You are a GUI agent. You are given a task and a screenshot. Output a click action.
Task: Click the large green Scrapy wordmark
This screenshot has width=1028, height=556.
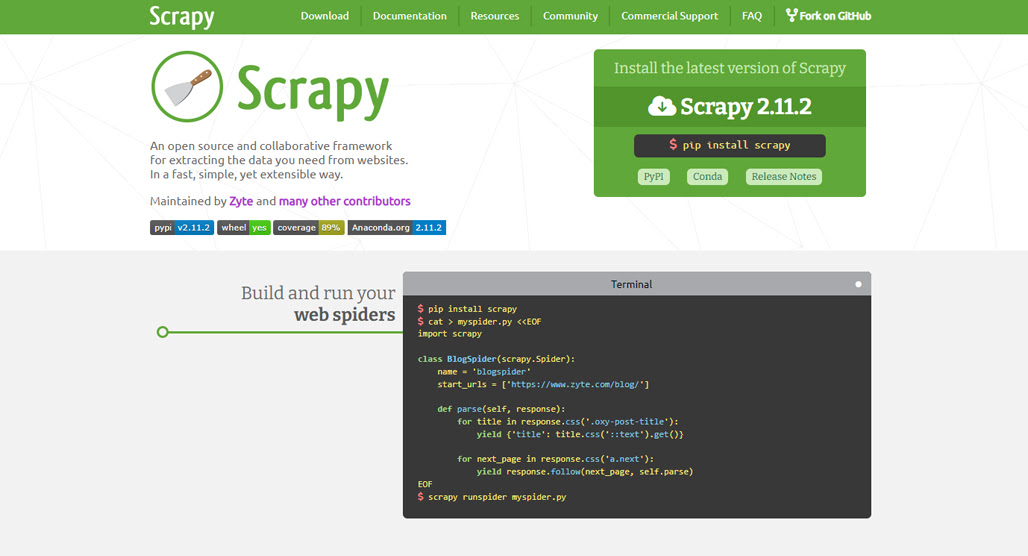313,92
